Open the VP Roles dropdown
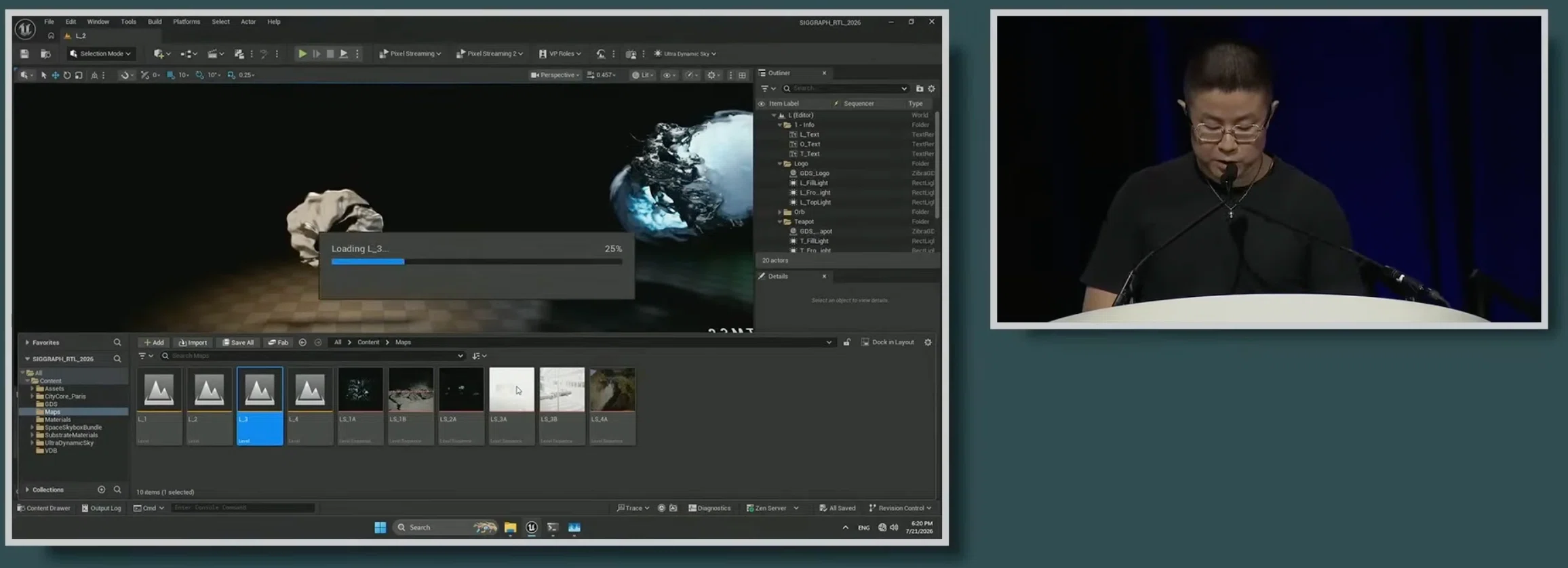 click(560, 54)
